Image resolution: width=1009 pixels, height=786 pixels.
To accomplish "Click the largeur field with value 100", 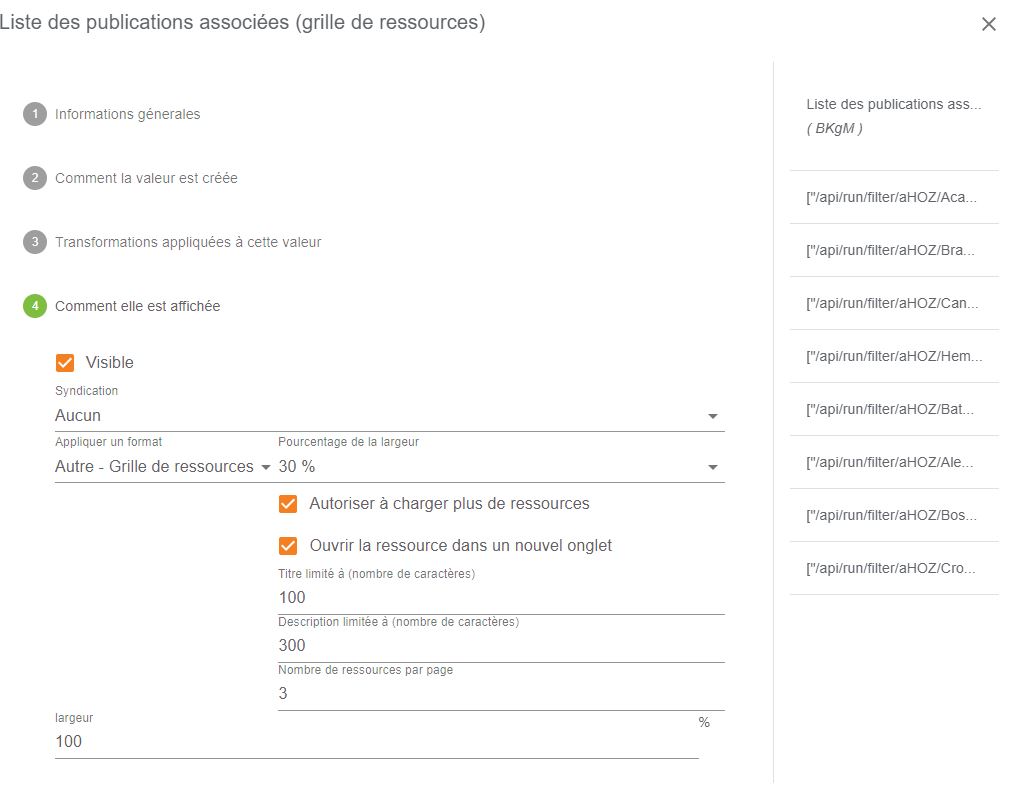I will coord(376,742).
